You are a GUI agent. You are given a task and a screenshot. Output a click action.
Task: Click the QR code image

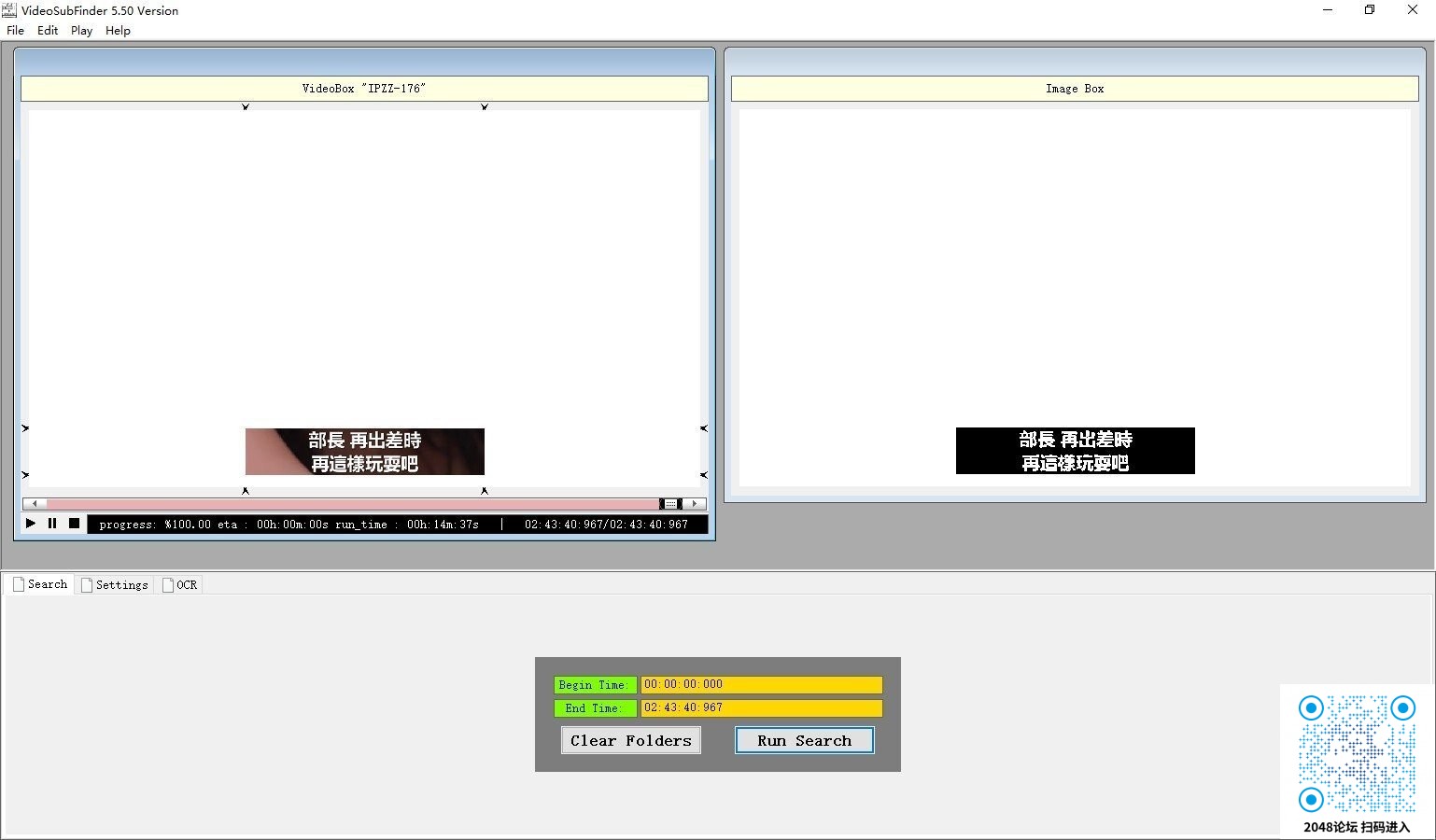coord(1357,754)
